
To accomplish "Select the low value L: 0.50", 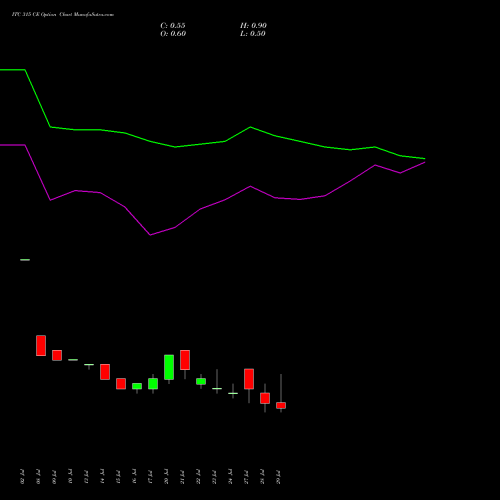I will click(x=253, y=34).
